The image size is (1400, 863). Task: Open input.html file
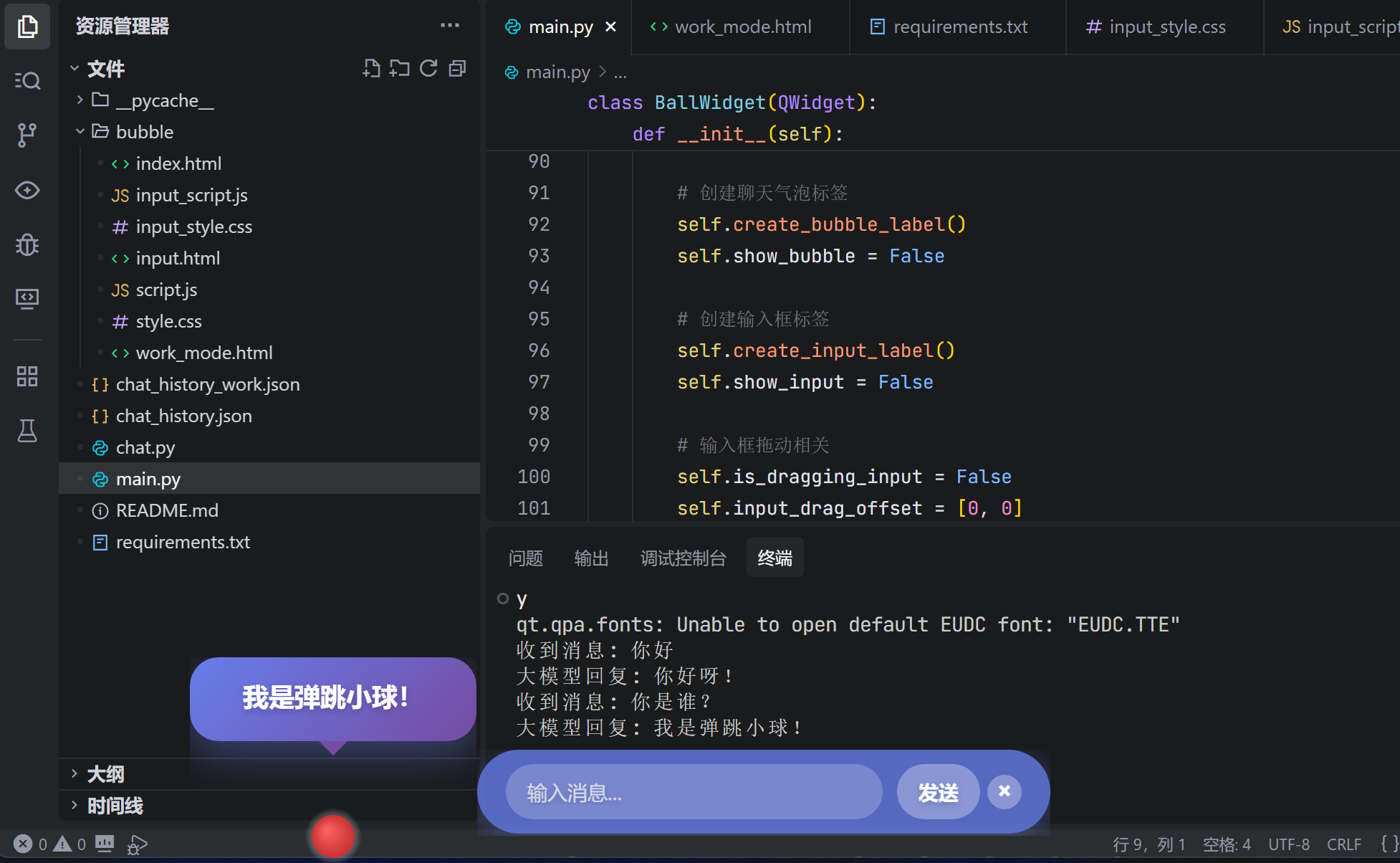pyautogui.click(x=269, y=258)
